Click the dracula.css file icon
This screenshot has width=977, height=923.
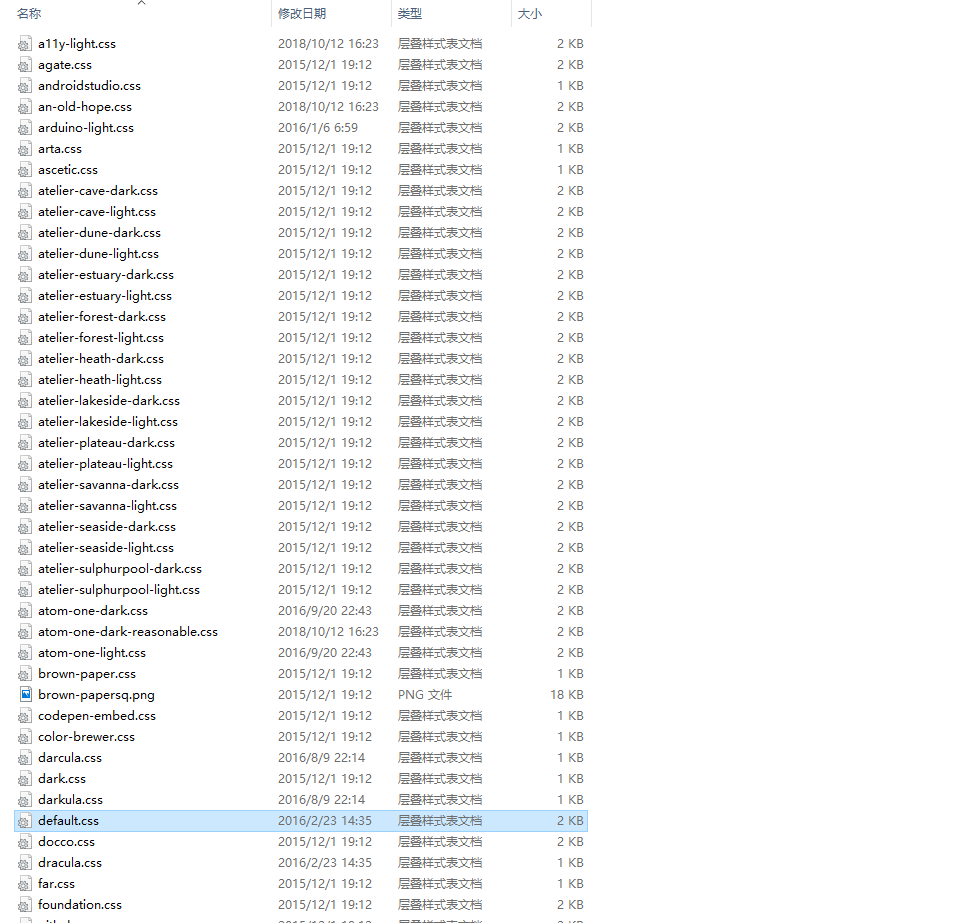pyautogui.click(x=25, y=863)
